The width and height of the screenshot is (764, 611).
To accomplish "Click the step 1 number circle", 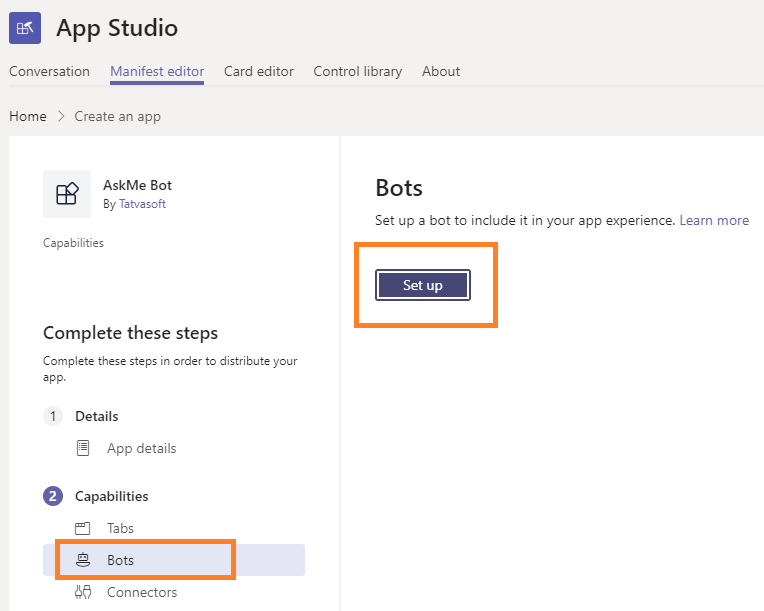I will pos(53,416).
